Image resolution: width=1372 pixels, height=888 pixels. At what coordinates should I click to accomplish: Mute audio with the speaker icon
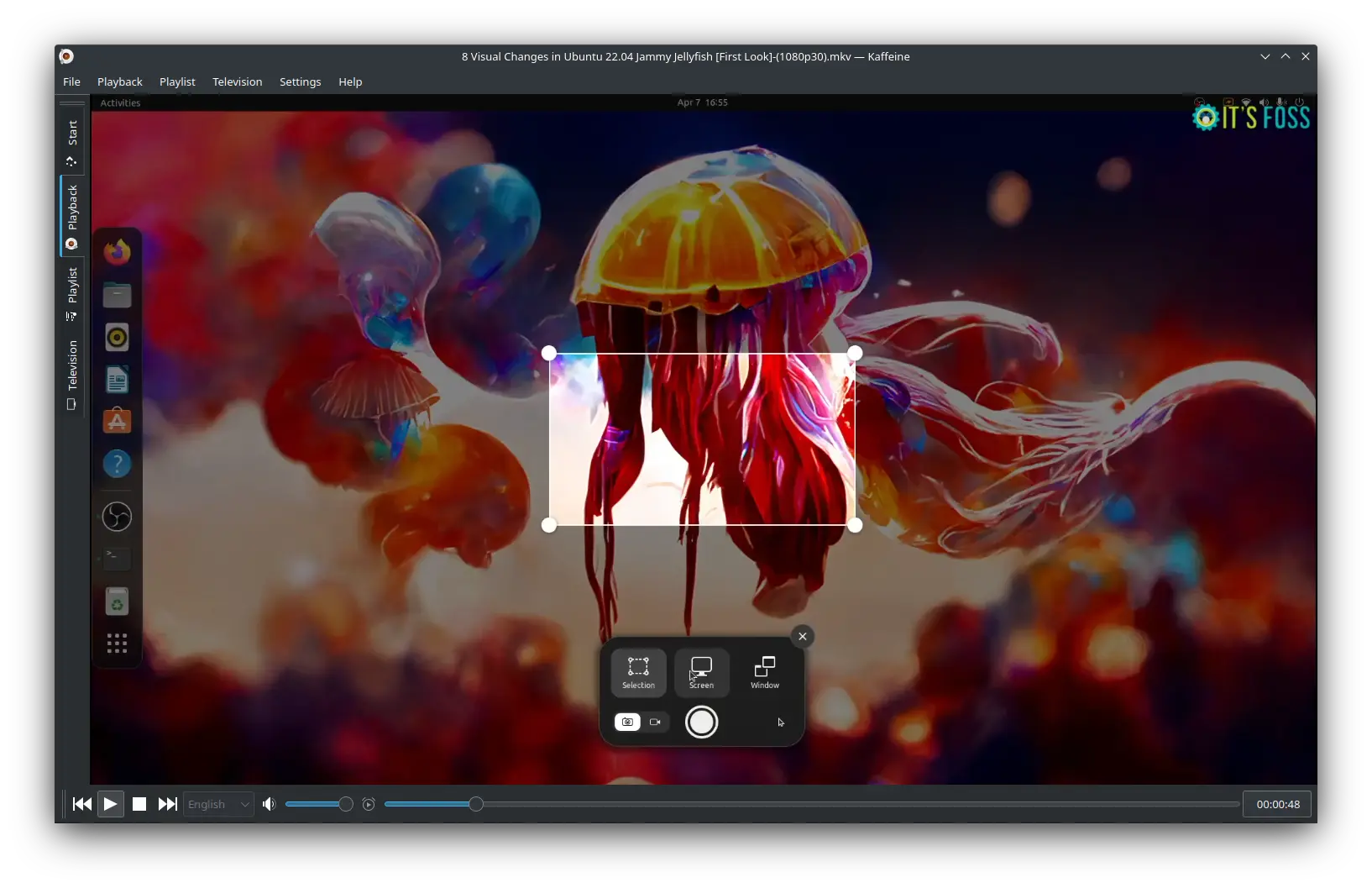[x=269, y=804]
